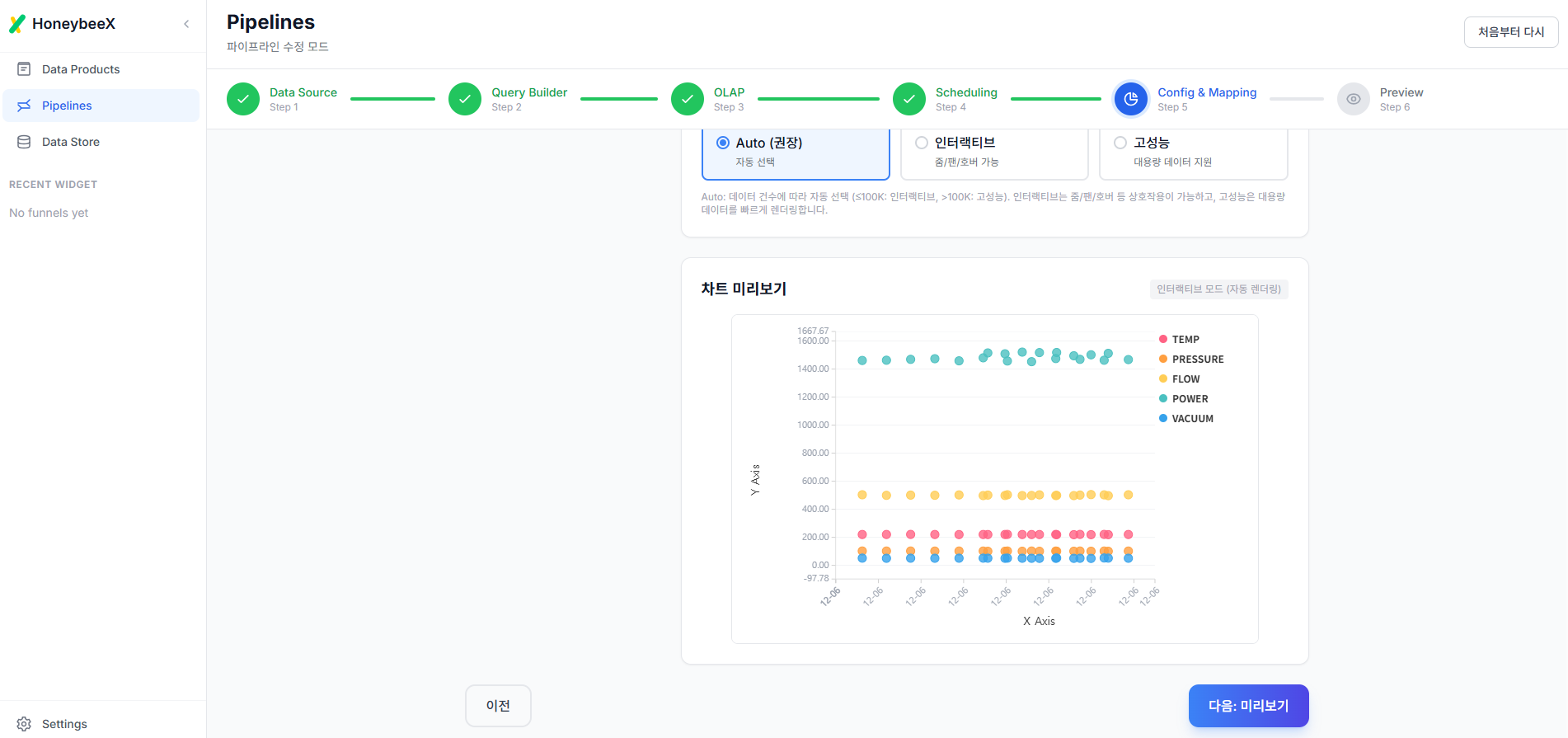Go to Query Builder step label
Screen dimensions: 1568x738
click(529, 92)
